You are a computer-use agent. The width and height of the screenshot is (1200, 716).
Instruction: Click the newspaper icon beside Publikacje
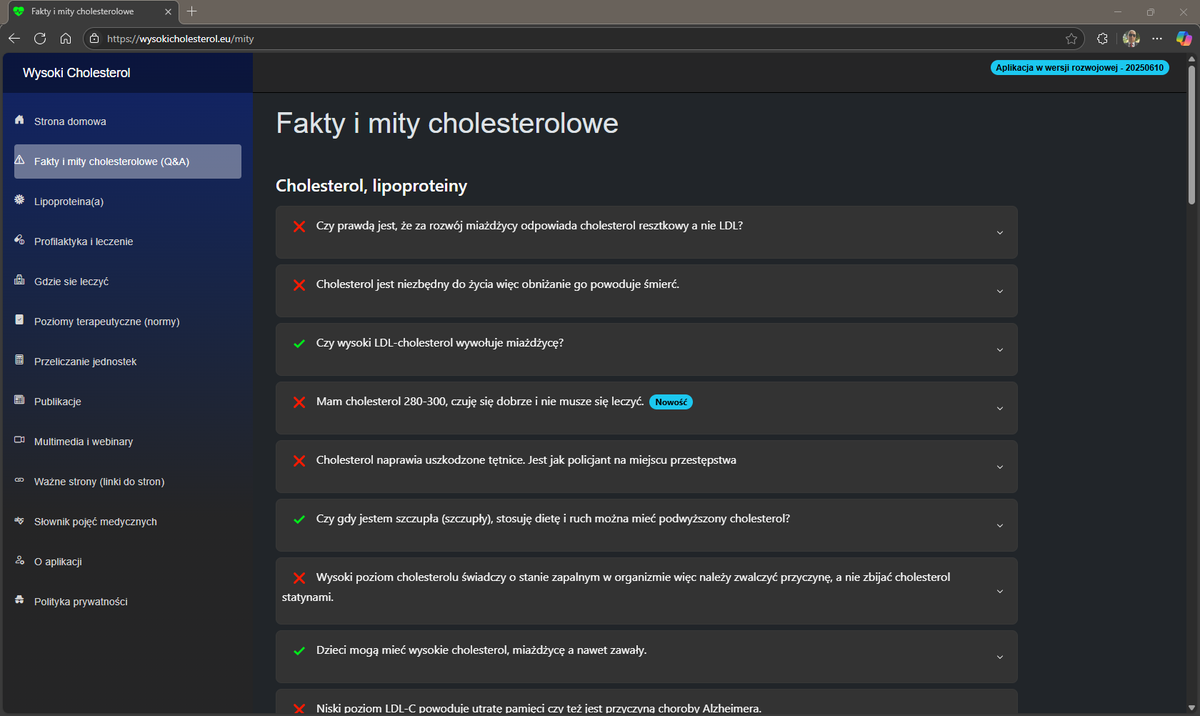(19, 401)
